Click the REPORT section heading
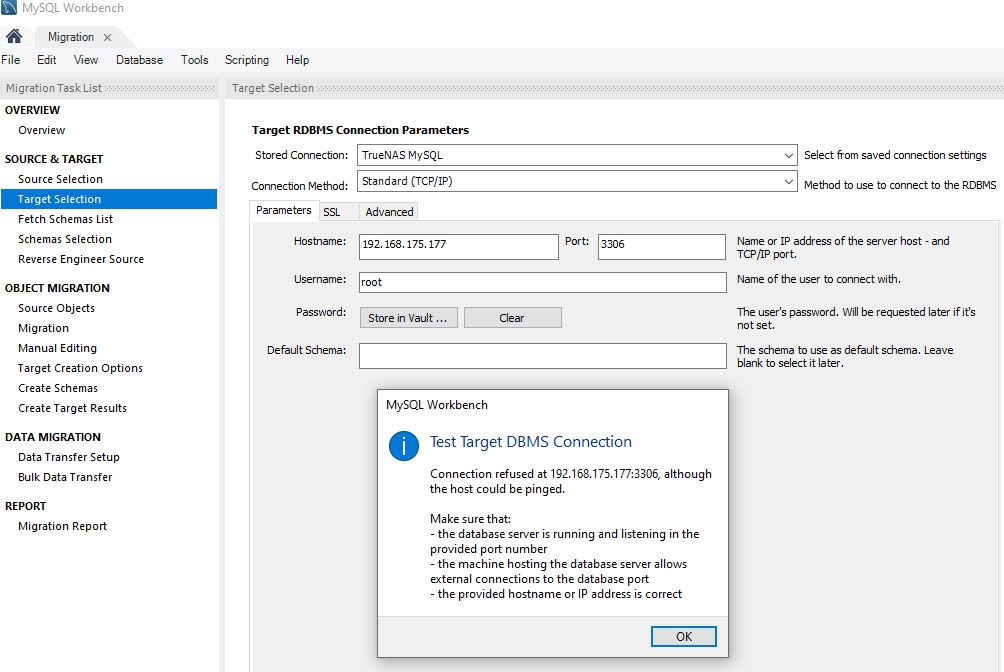Image resolution: width=1004 pixels, height=672 pixels. (x=26, y=506)
